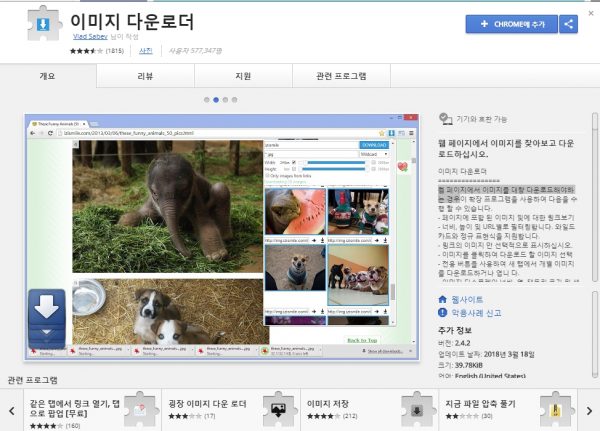Viewport: 600px width, 431px height.
Task: Switch to the 관련 프로그램 tab
Action: click(x=341, y=76)
